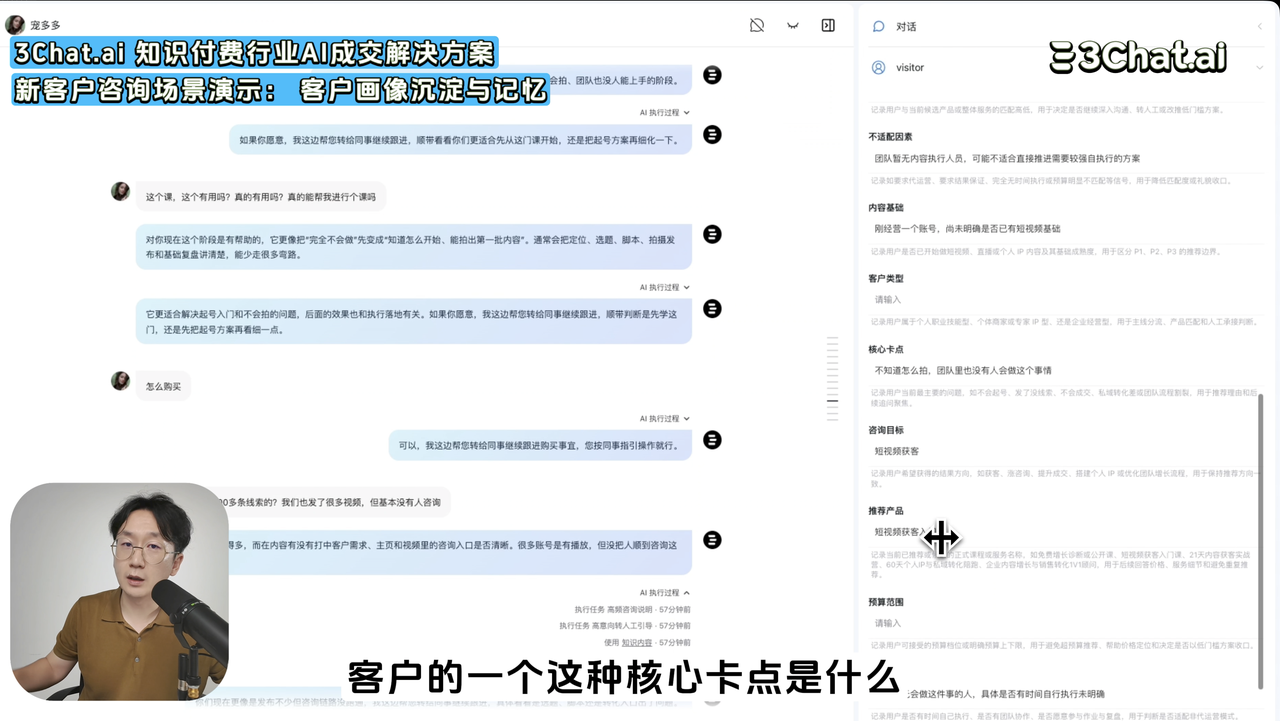Click the right panel vertical scrollbar
Image resolution: width=1280 pixels, height=721 pixels.
coord(1261,540)
